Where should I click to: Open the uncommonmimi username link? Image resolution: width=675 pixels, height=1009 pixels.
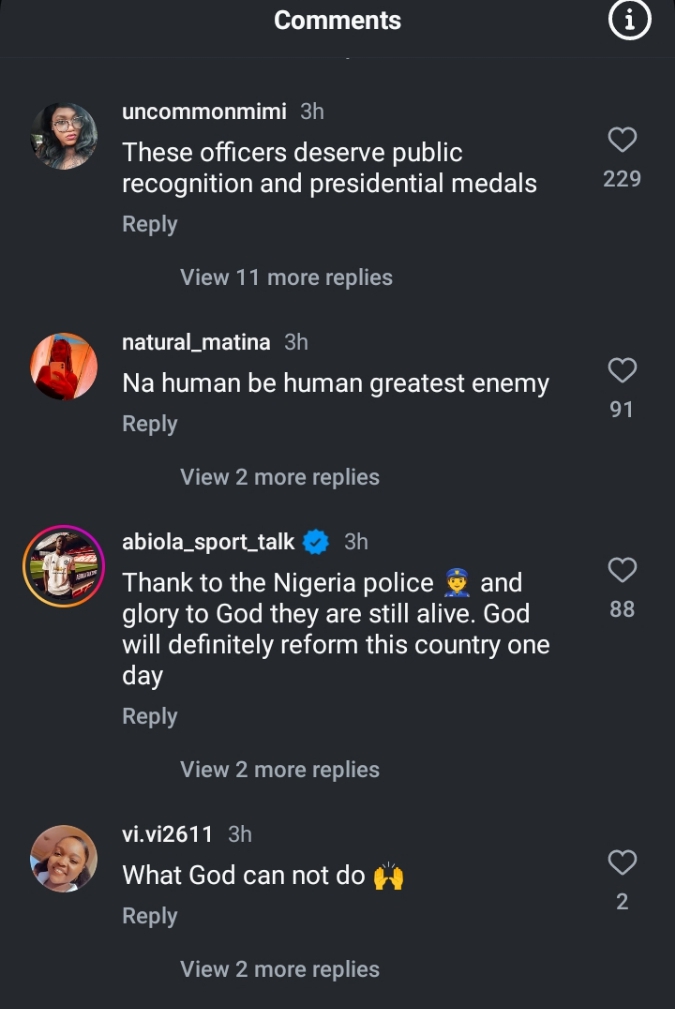click(205, 111)
